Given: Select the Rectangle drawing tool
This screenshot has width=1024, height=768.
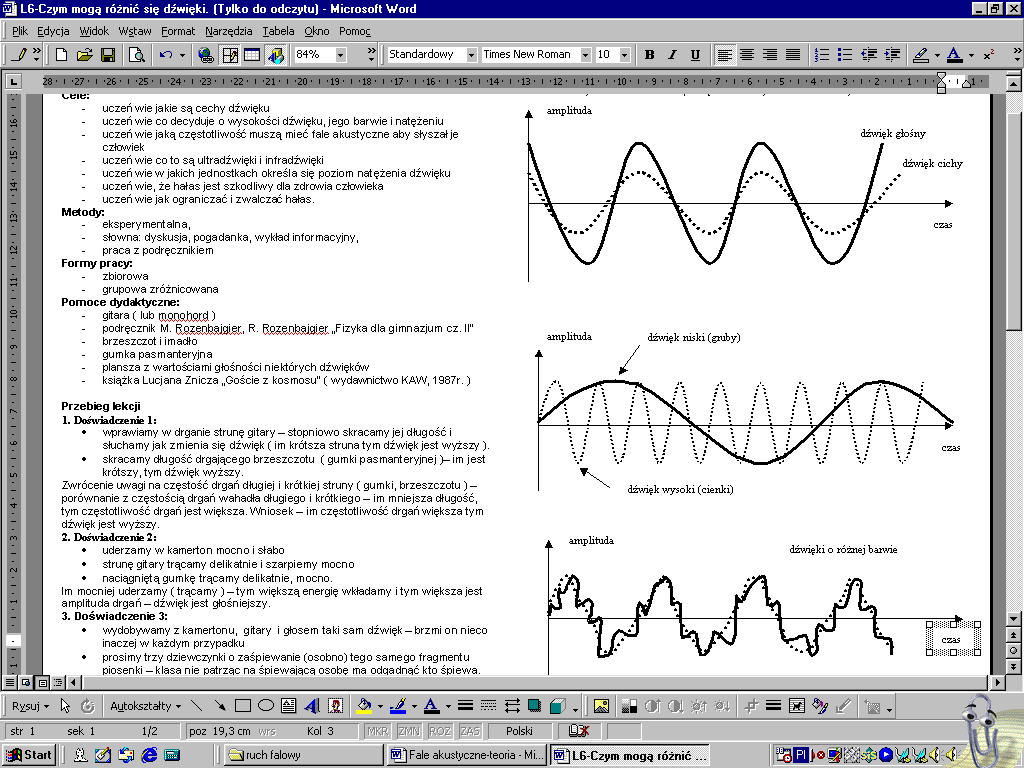Looking at the screenshot, I should click(x=242, y=706).
